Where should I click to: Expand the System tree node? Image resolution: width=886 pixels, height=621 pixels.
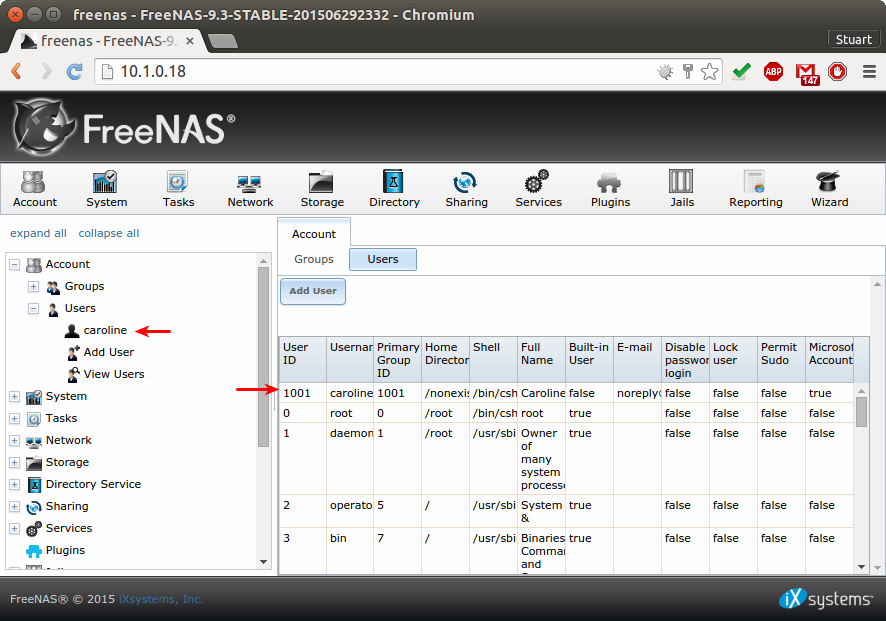(x=15, y=397)
